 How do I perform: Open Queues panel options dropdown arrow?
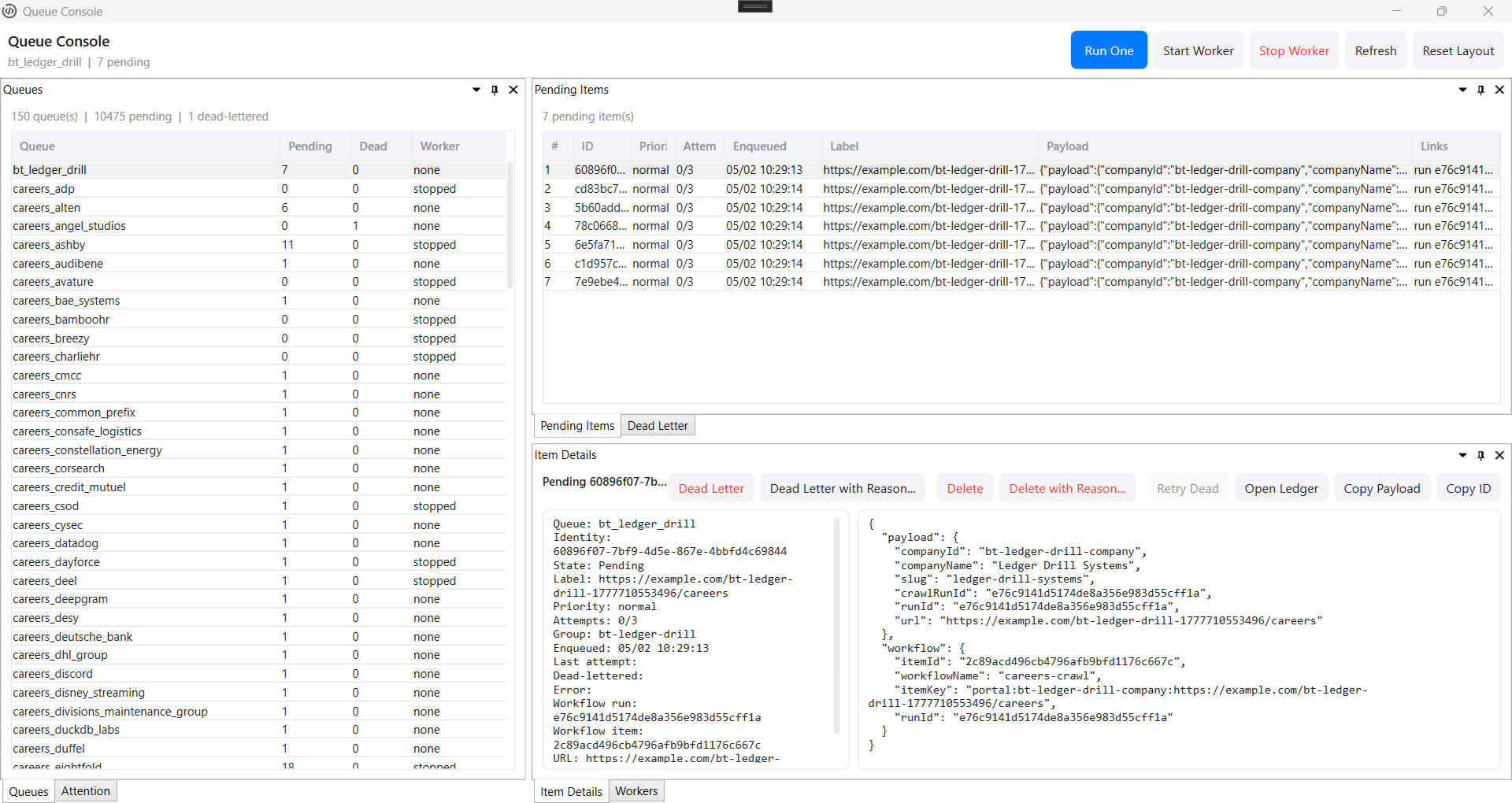pyautogui.click(x=476, y=90)
